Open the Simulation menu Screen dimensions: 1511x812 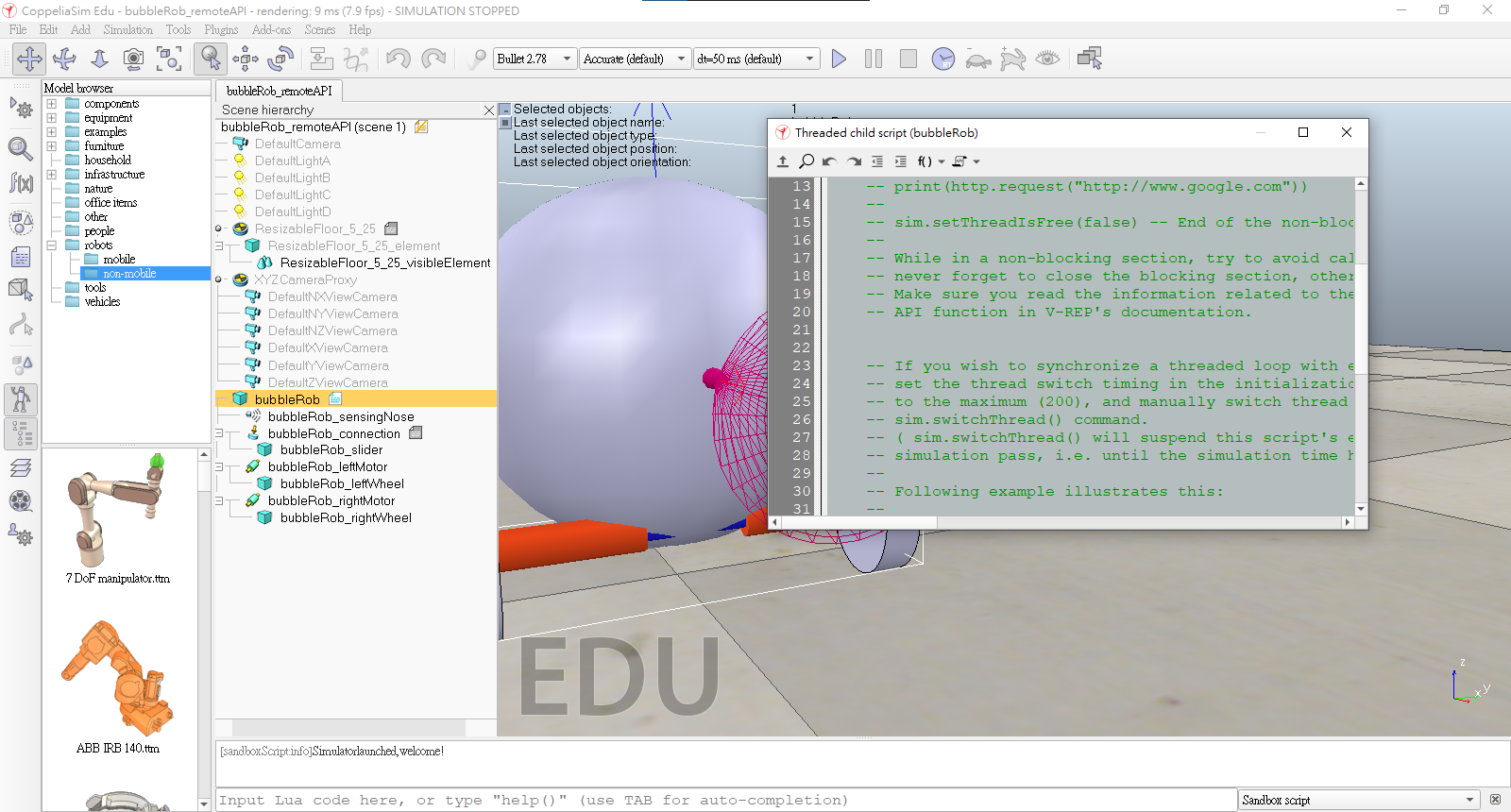pyautogui.click(x=127, y=29)
